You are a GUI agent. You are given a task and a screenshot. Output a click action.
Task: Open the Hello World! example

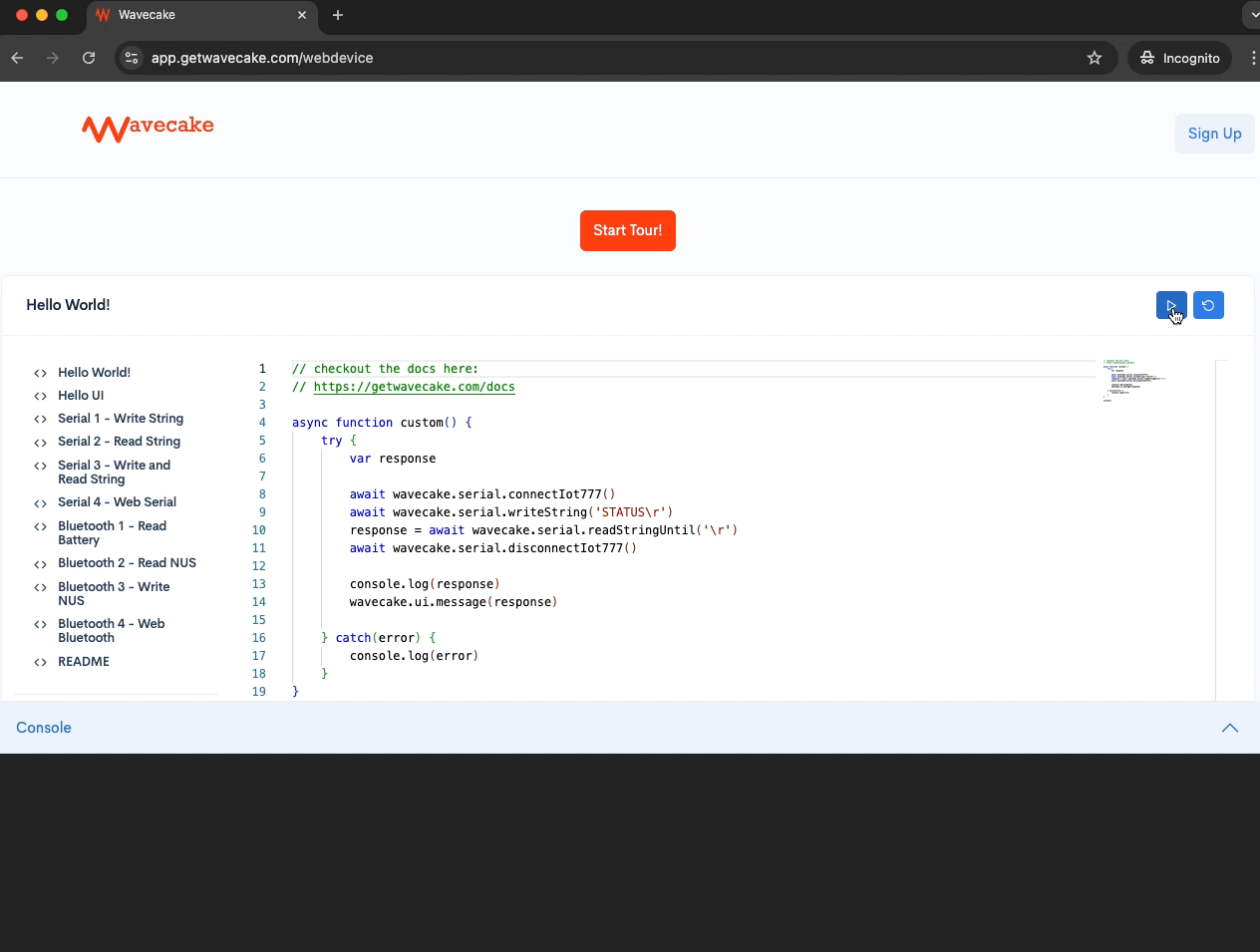[94, 372]
